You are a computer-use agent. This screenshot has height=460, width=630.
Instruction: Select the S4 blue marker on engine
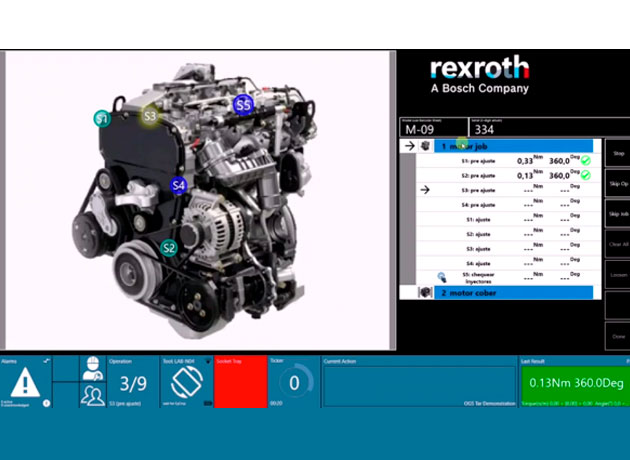click(x=178, y=185)
